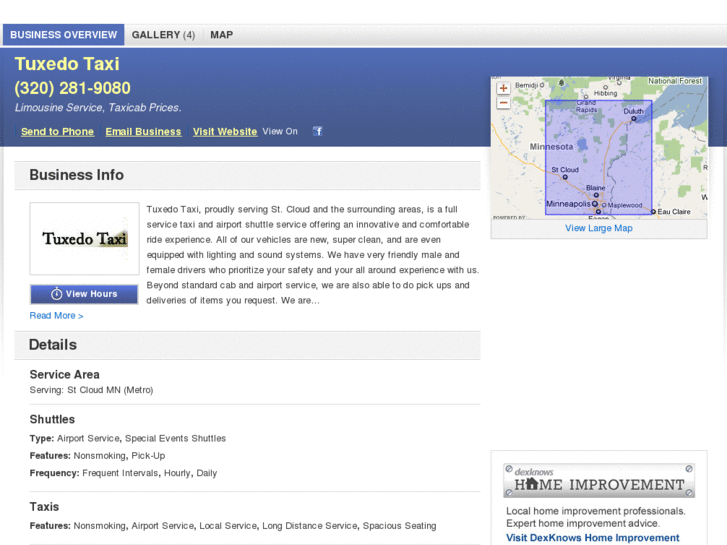Click the Email Business link
727x545 pixels.
click(x=143, y=132)
